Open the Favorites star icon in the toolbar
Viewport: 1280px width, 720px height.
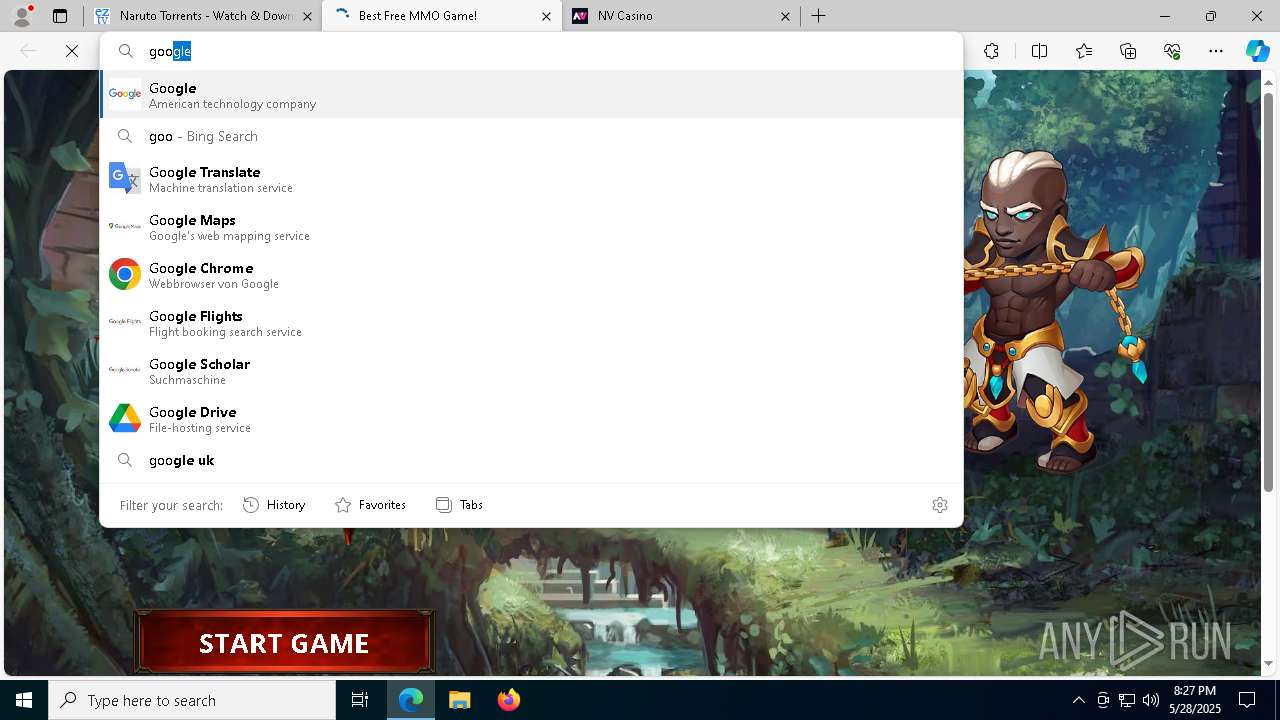(1084, 51)
